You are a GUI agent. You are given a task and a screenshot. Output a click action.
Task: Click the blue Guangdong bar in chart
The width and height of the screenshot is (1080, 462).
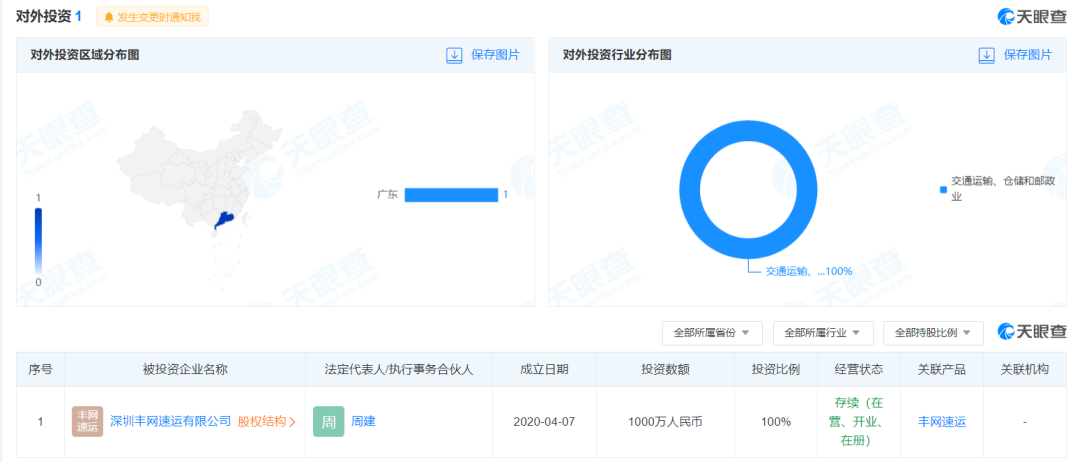tap(450, 195)
